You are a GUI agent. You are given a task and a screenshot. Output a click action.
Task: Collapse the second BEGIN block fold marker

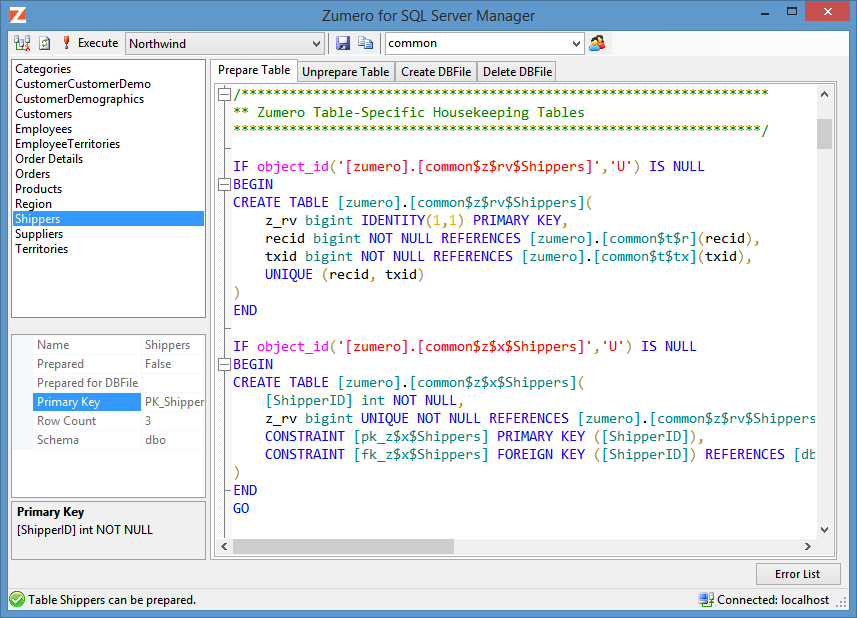pyautogui.click(x=224, y=364)
